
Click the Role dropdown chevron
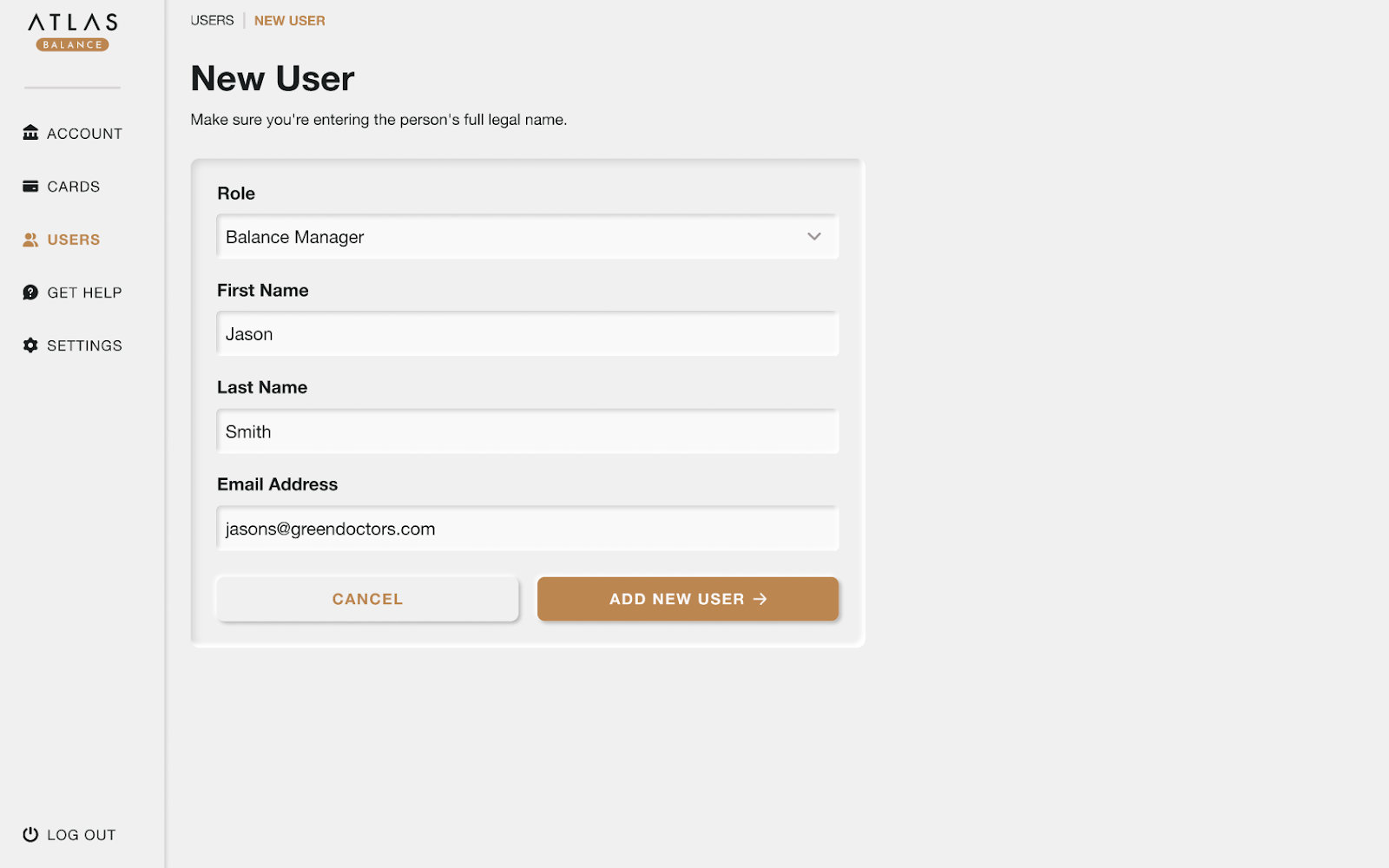click(814, 236)
